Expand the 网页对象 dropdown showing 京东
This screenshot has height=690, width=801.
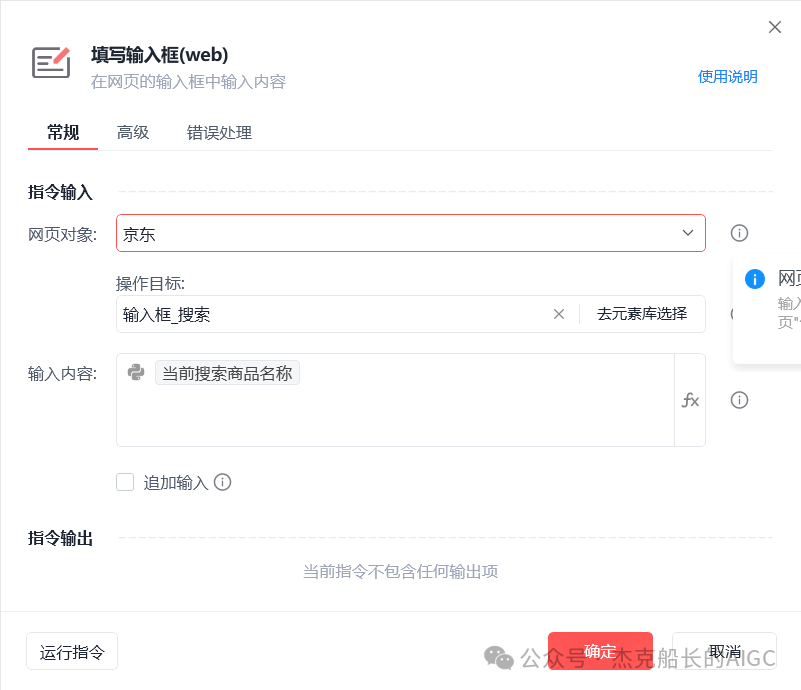(411, 233)
